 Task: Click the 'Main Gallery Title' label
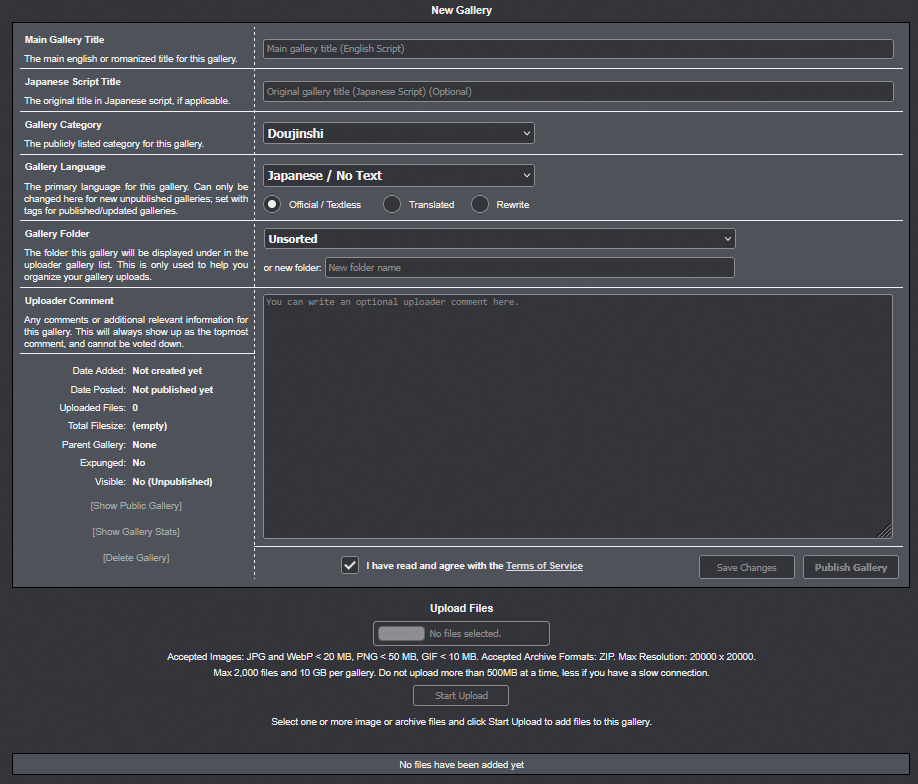click(x=64, y=40)
